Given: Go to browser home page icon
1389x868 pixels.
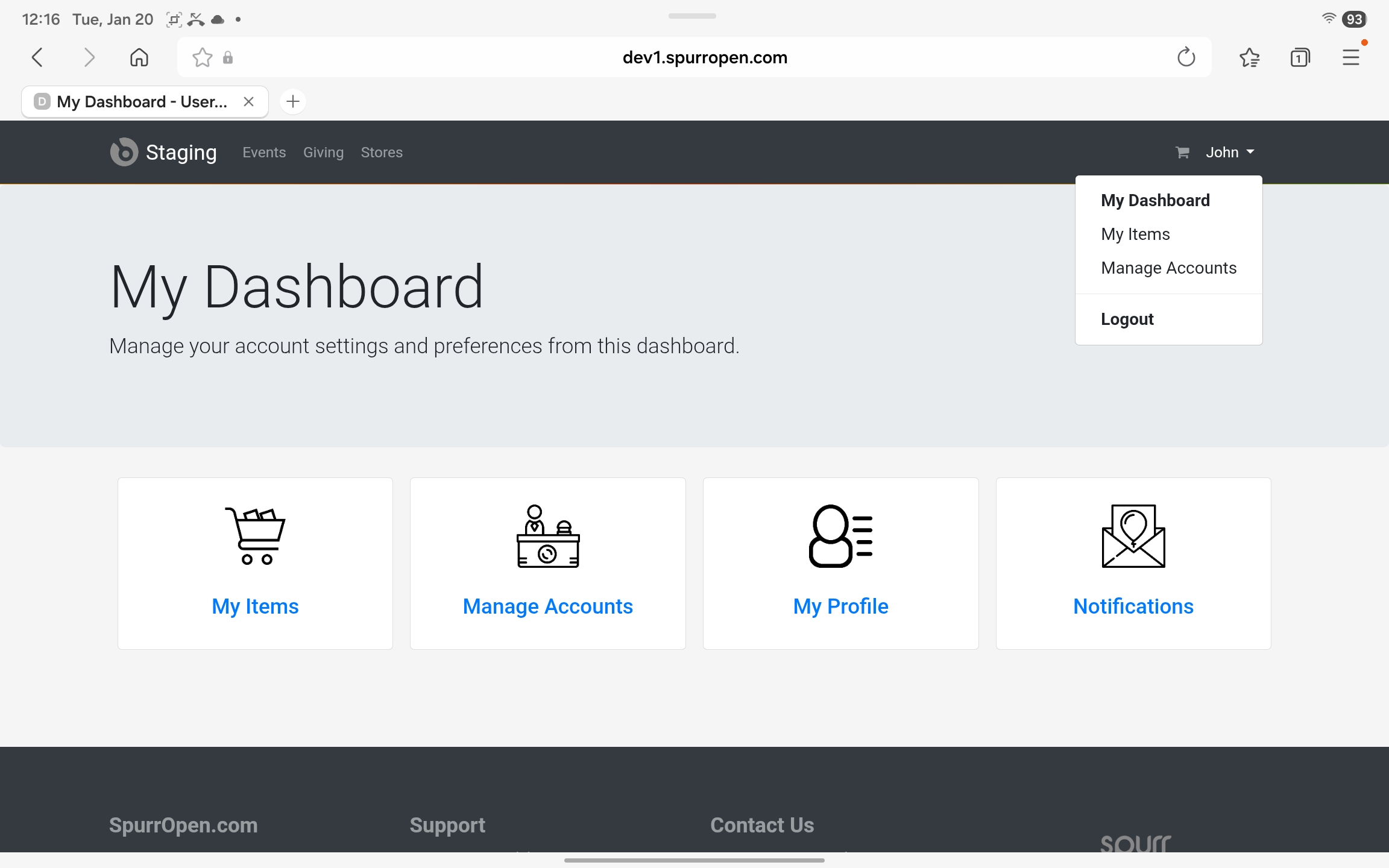Looking at the screenshot, I should click(x=139, y=58).
